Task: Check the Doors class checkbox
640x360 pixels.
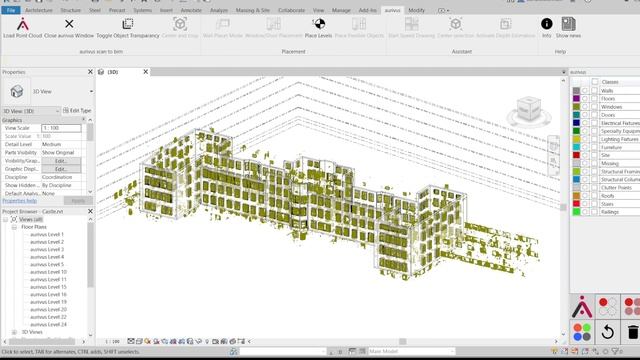Action: pyautogui.click(x=595, y=115)
